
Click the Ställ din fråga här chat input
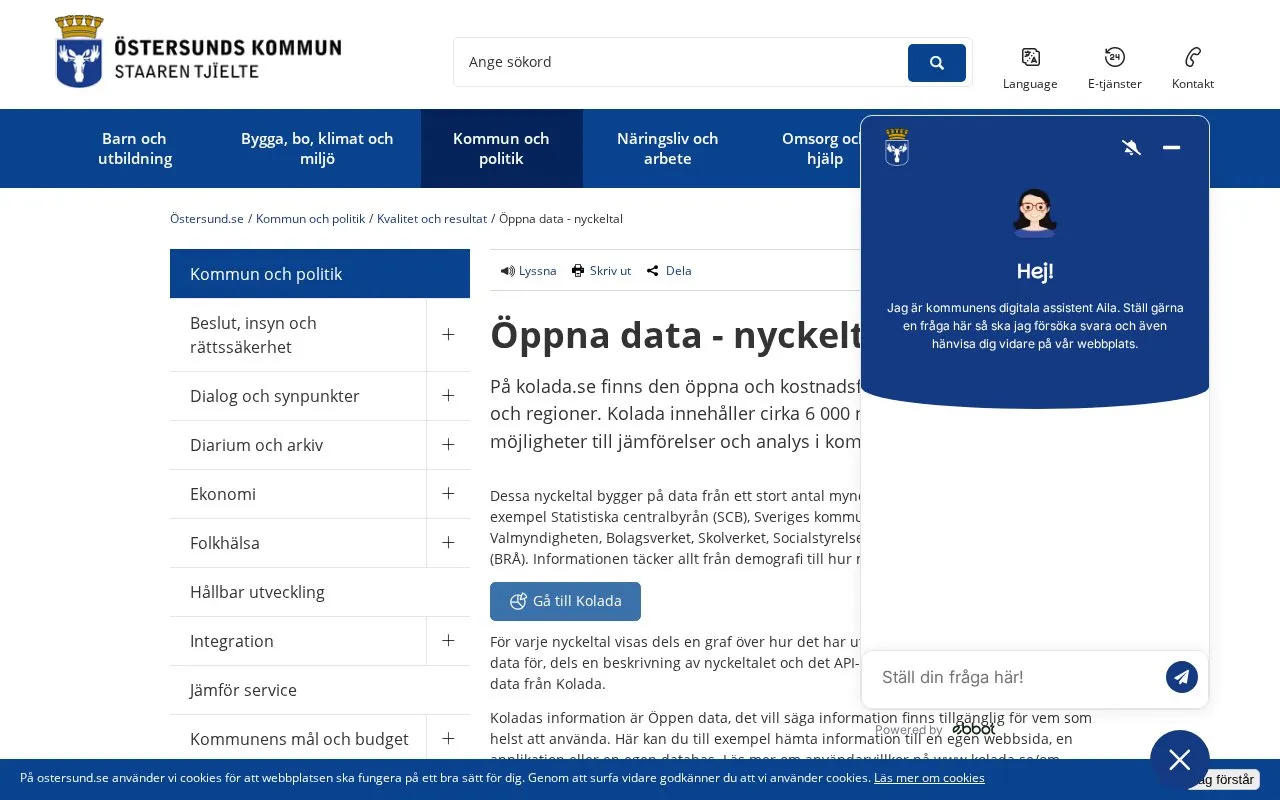coord(1014,677)
